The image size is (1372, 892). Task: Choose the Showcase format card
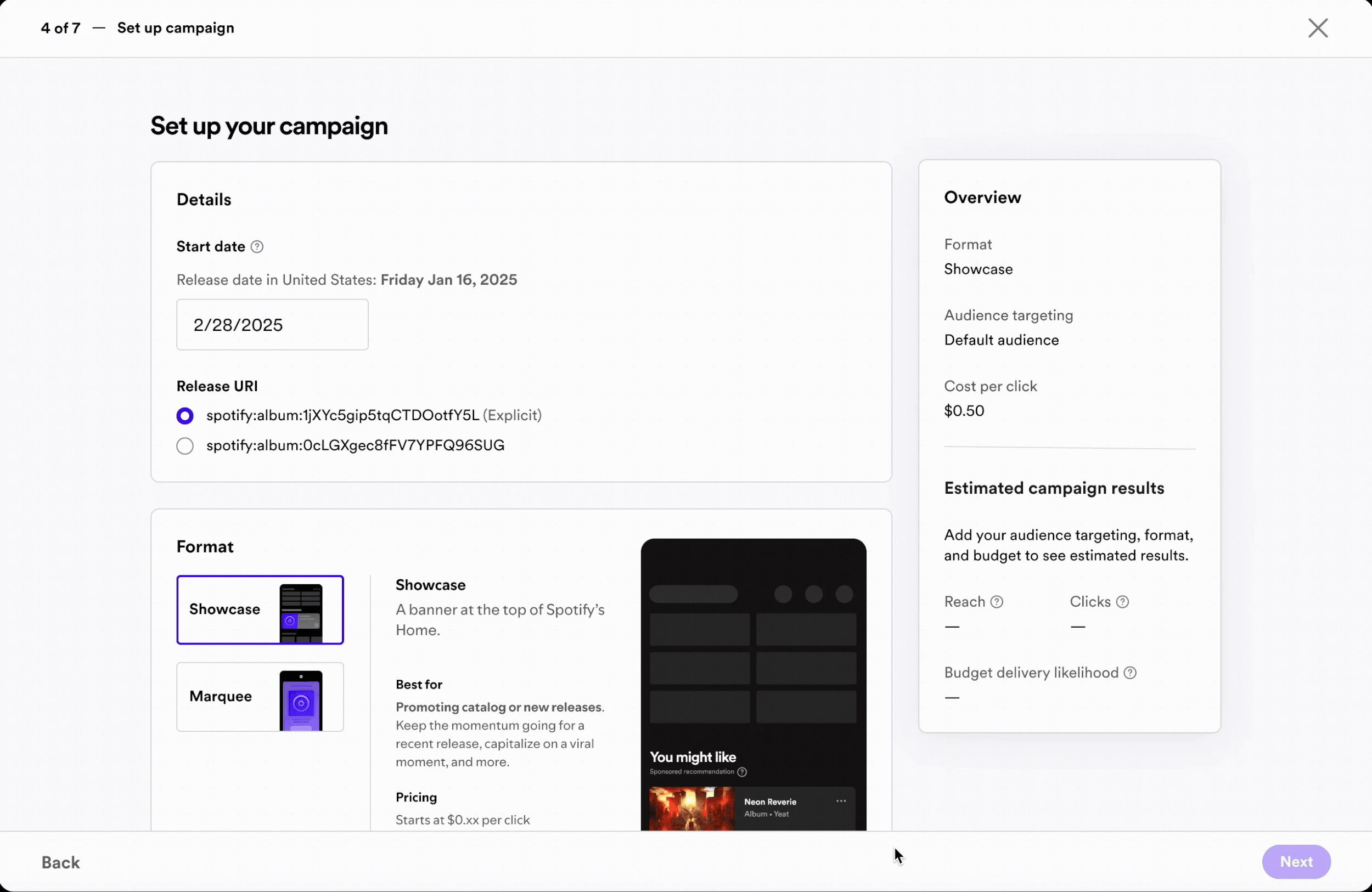pyautogui.click(x=225, y=609)
